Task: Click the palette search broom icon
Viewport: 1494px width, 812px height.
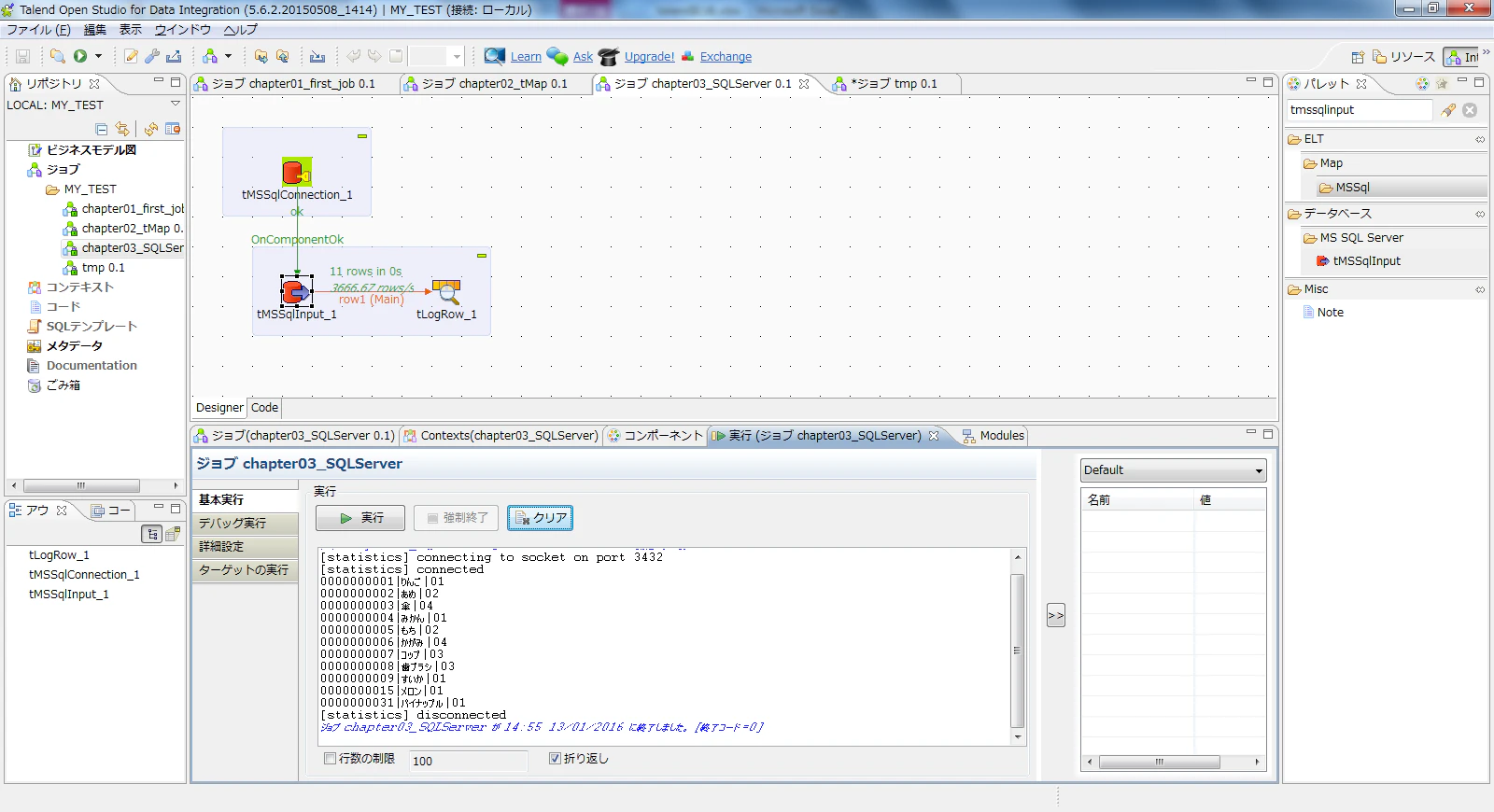Action: [x=1447, y=110]
